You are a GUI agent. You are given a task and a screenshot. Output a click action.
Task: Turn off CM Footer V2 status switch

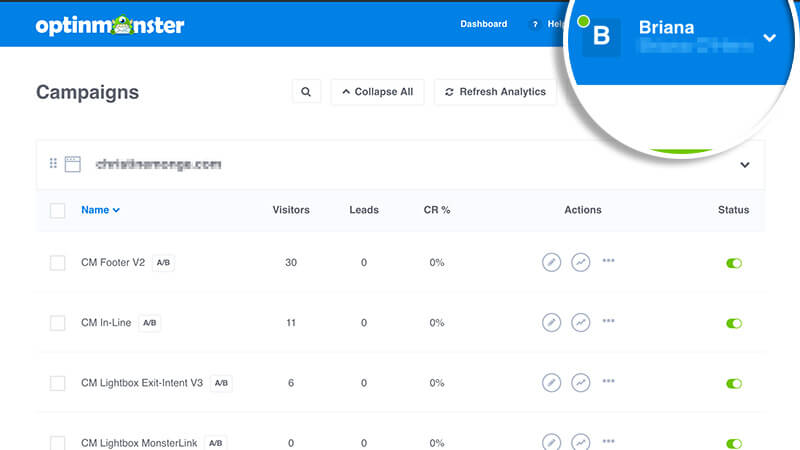pos(734,263)
